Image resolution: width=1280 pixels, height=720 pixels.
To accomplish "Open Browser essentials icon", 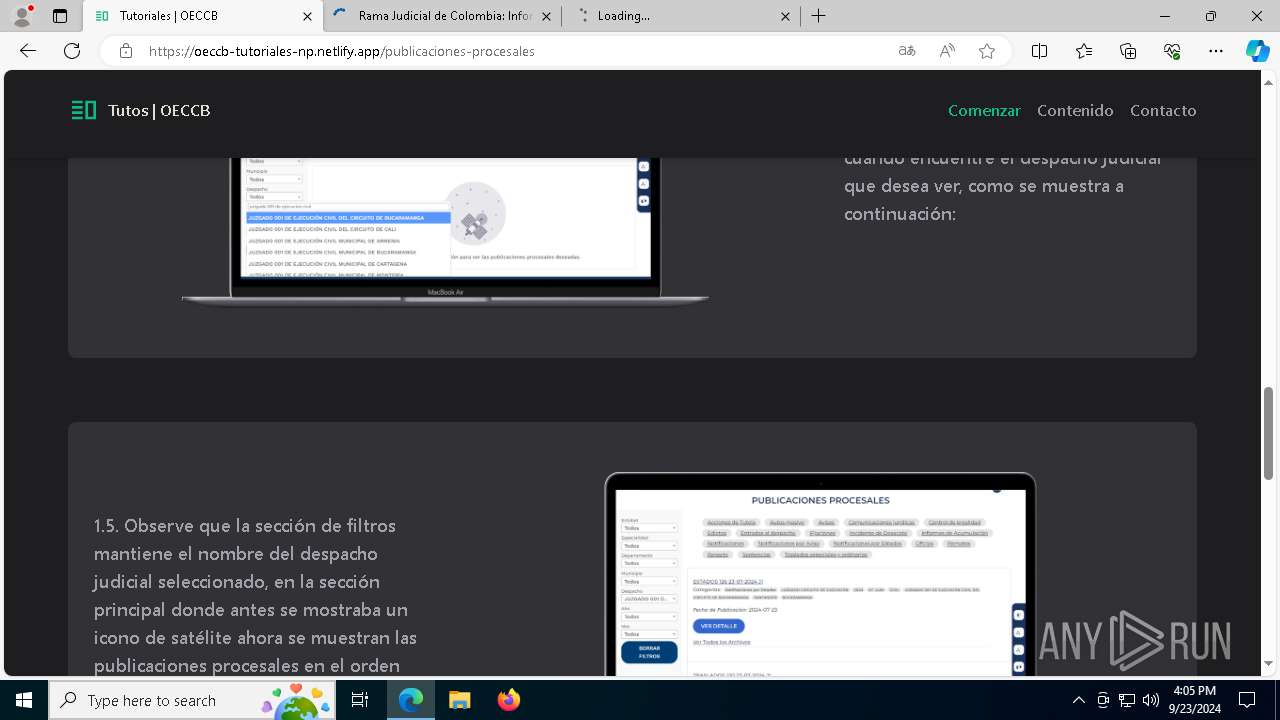I will click(1172, 51).
